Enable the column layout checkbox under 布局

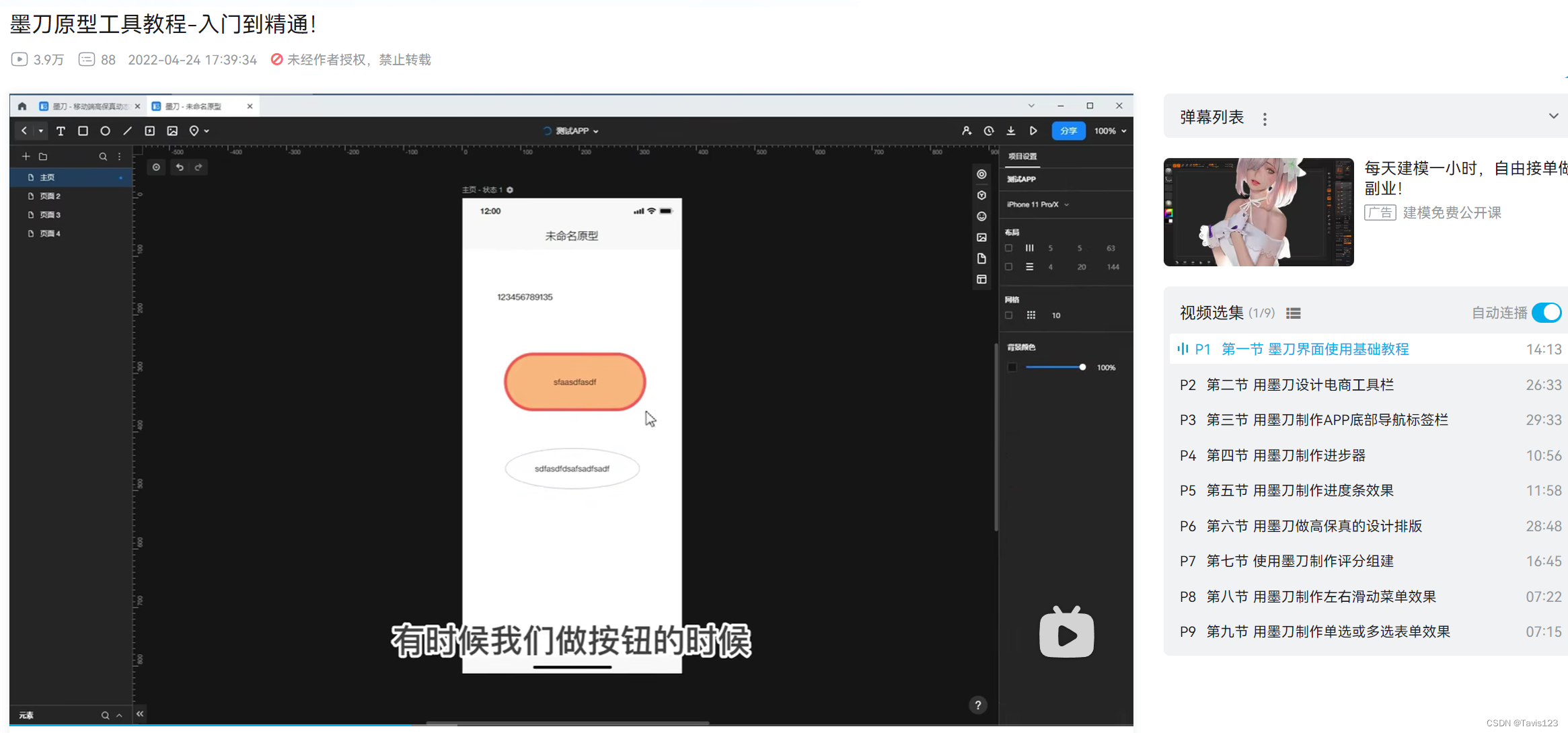click(1008, 247)
